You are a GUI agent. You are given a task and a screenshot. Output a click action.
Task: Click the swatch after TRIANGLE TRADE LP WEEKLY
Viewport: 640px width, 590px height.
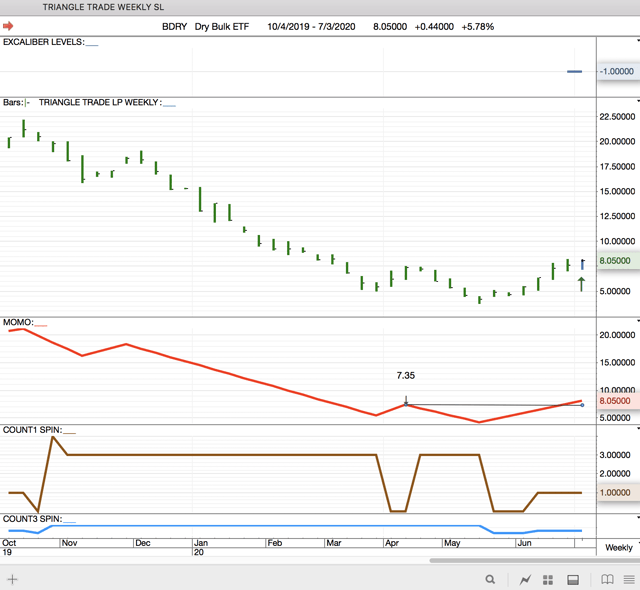169,105
